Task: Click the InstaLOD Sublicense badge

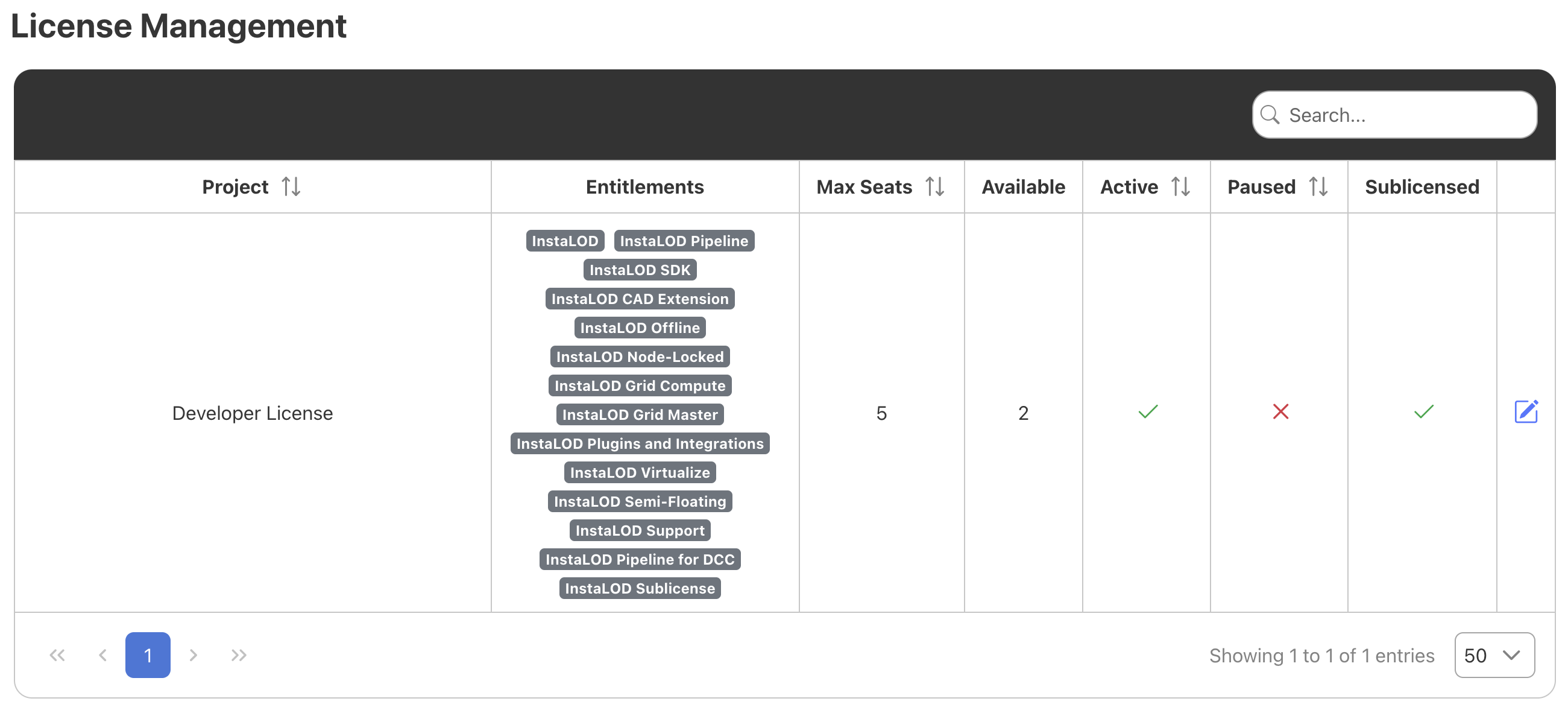Action: [640, 588]
